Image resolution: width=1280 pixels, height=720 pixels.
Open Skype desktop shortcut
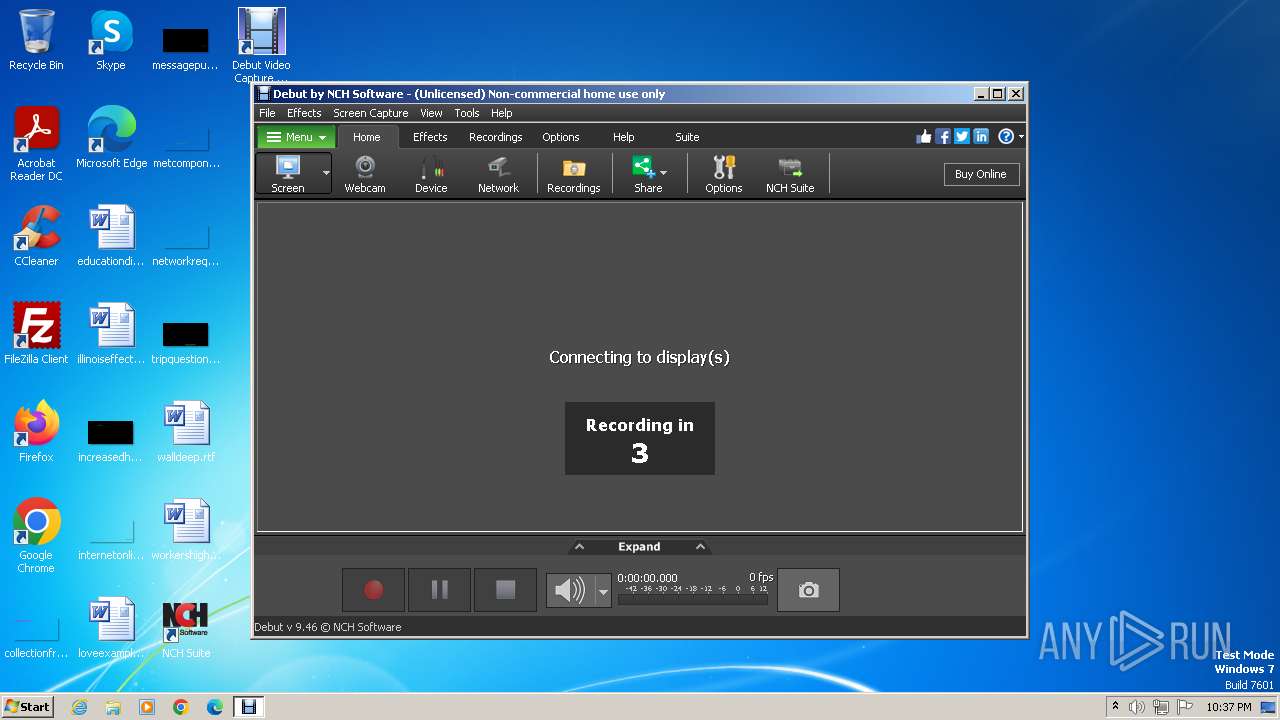click(x=111, y=40)
